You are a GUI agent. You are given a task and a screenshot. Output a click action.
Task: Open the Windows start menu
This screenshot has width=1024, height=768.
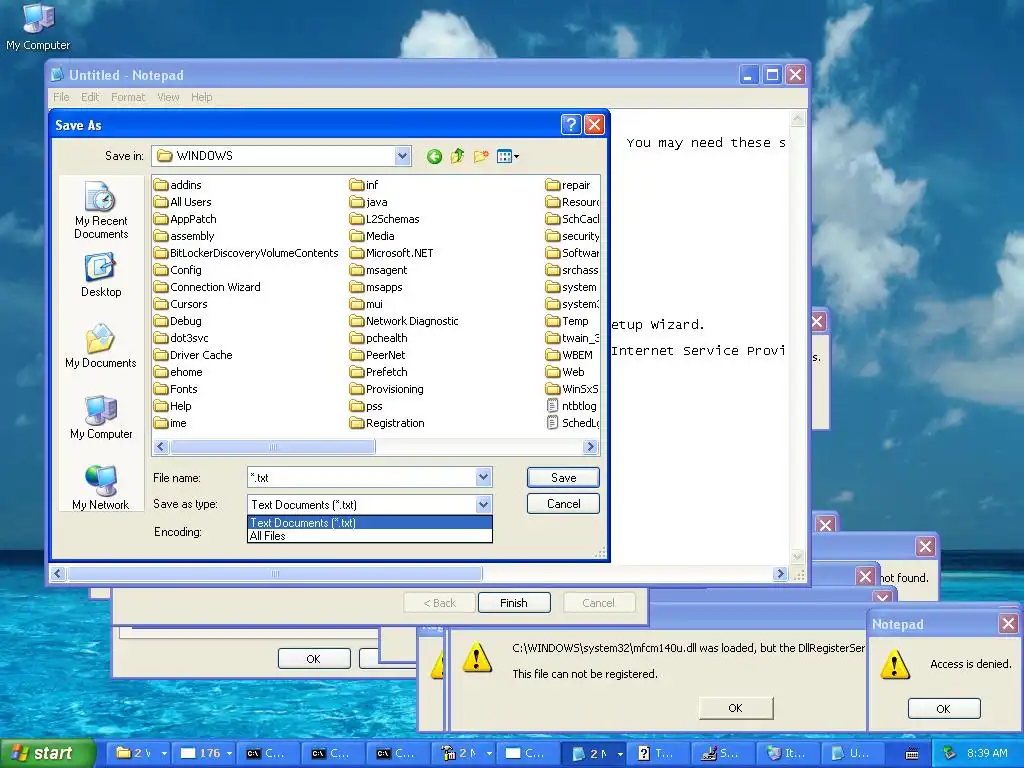pos(46,753)
